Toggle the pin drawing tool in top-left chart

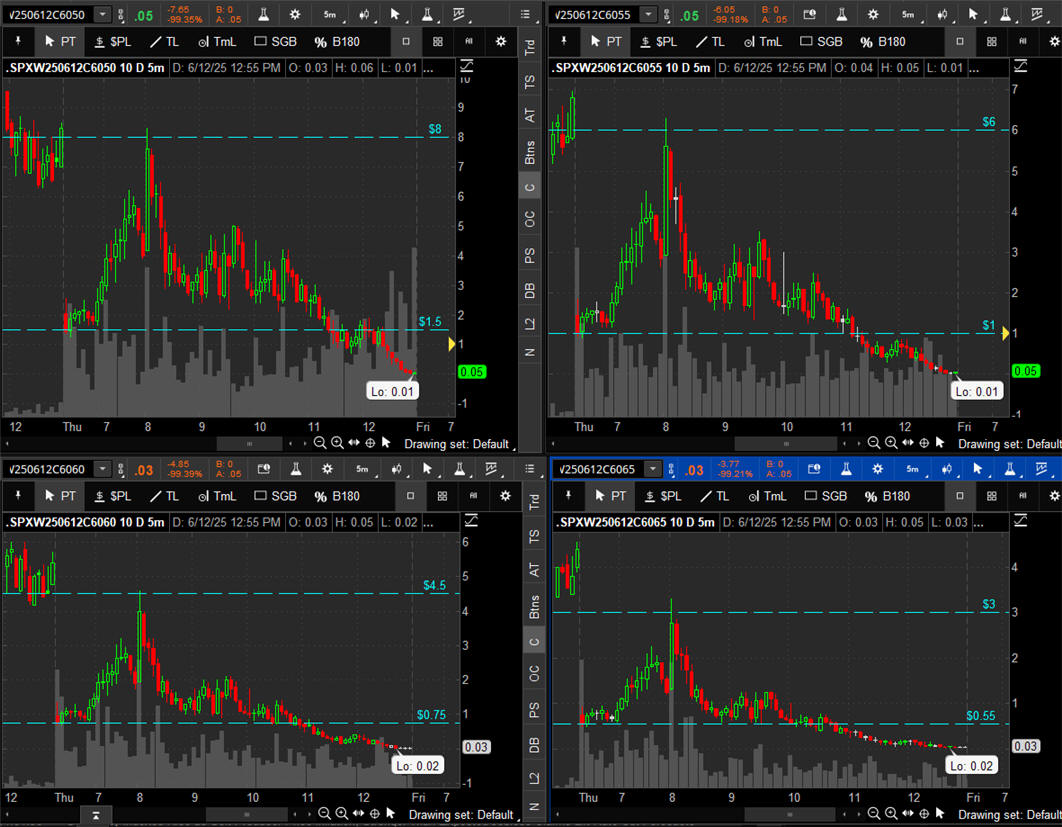pos(17,42)
